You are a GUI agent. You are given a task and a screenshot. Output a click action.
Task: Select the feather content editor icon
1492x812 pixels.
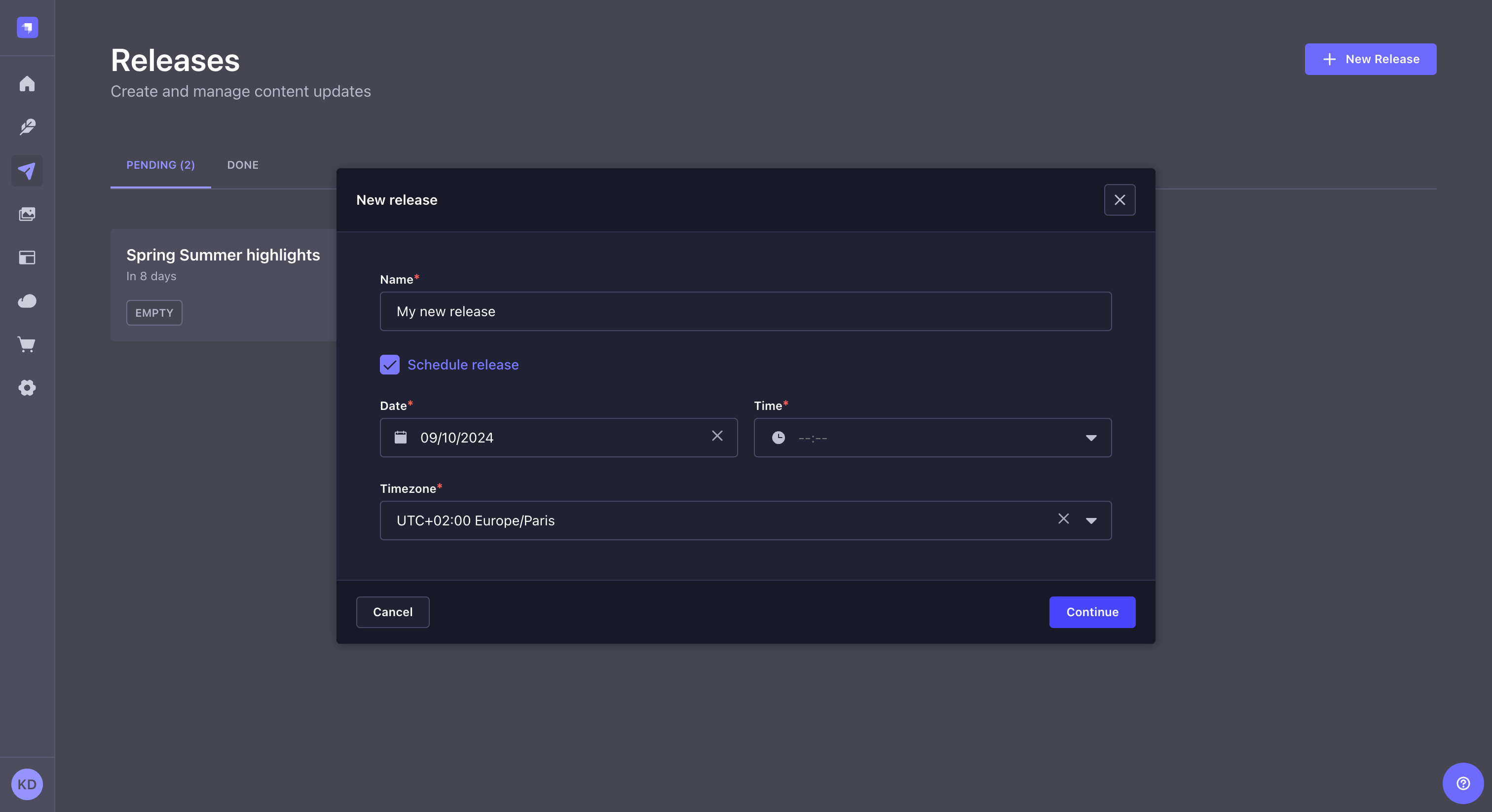click(27, 127)
